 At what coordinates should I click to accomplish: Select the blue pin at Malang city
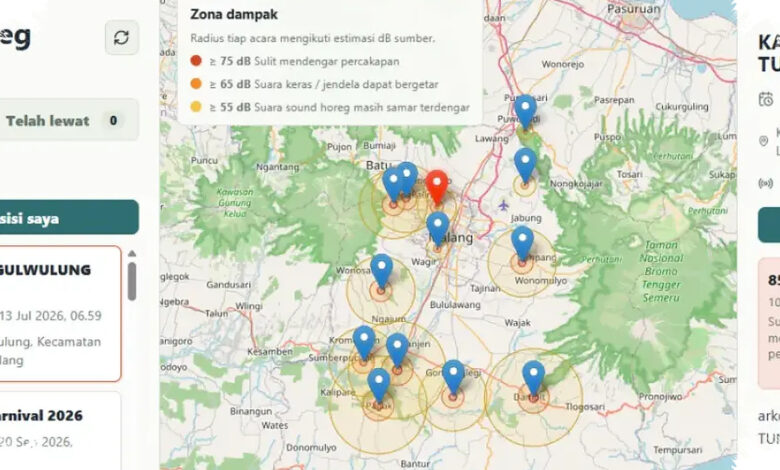pos(438,229)
